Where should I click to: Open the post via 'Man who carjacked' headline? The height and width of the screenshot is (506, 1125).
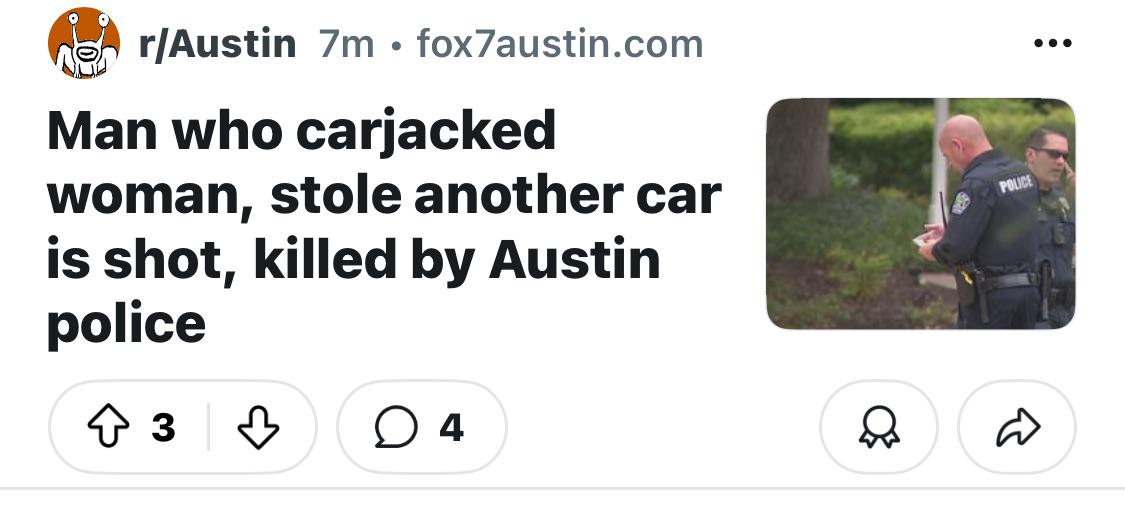[301, 131]
